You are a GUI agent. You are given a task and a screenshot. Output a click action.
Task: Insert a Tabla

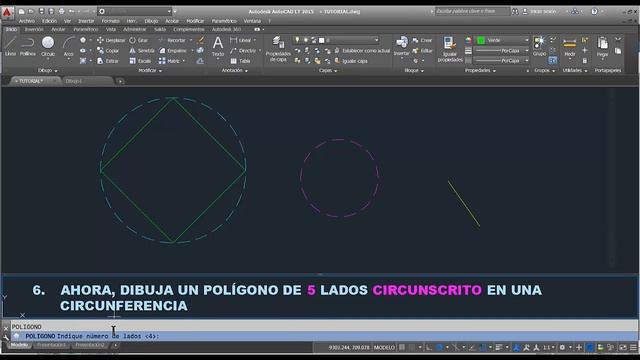click(240, 61)
